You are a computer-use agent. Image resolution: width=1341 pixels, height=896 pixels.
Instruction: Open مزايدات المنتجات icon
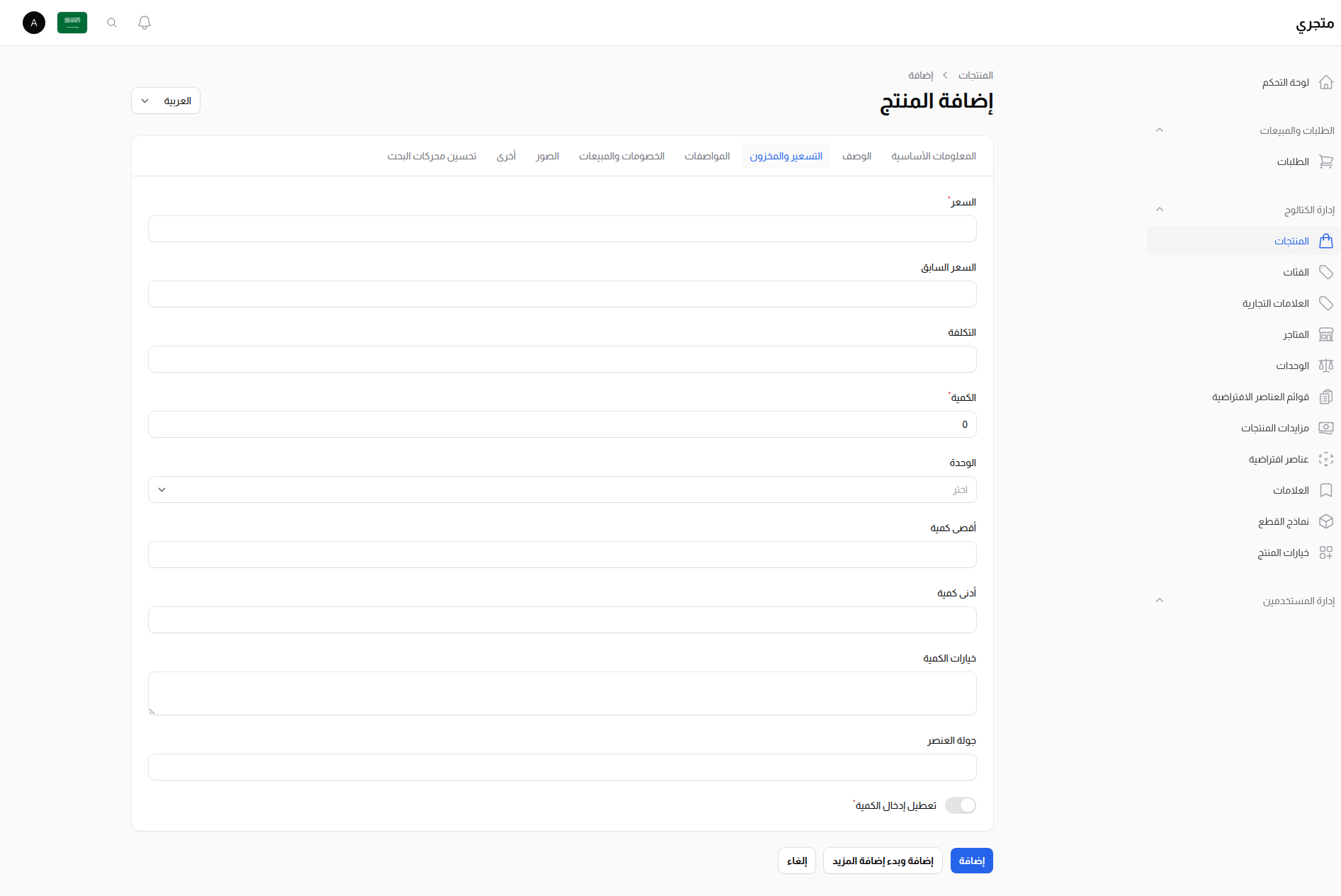(x=1325, y=428)
